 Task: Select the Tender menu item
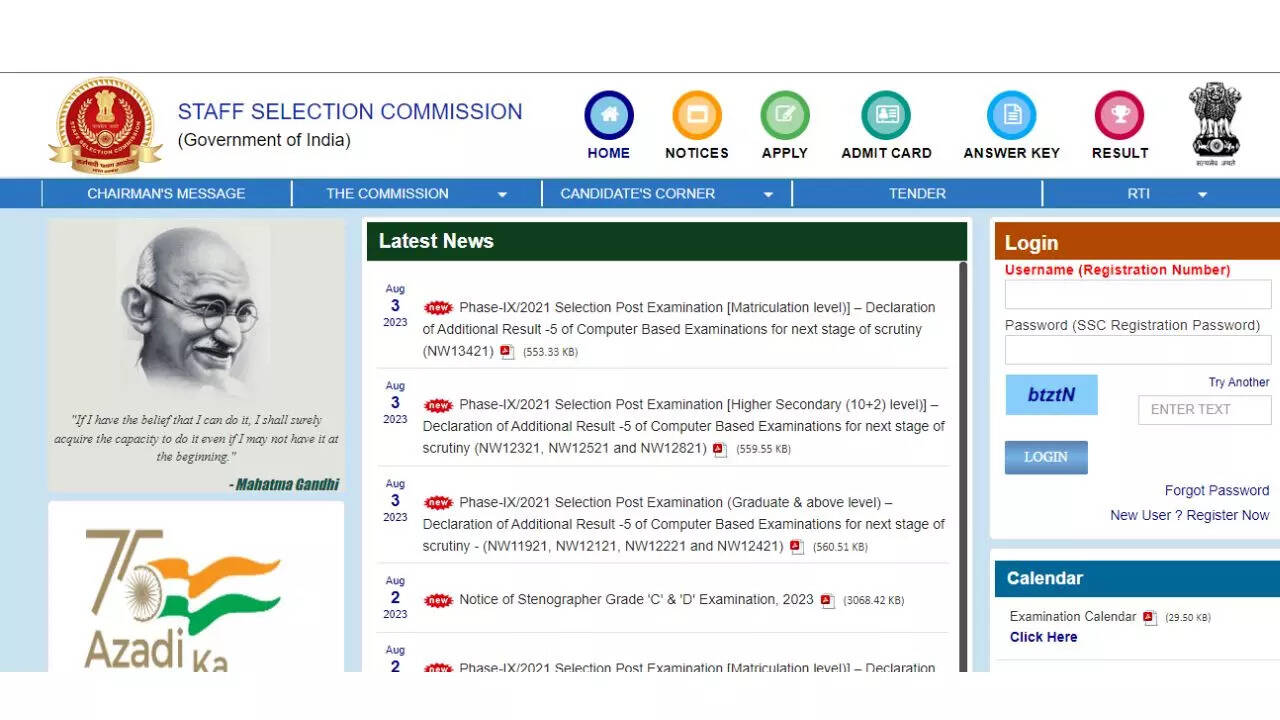[917, 194]
